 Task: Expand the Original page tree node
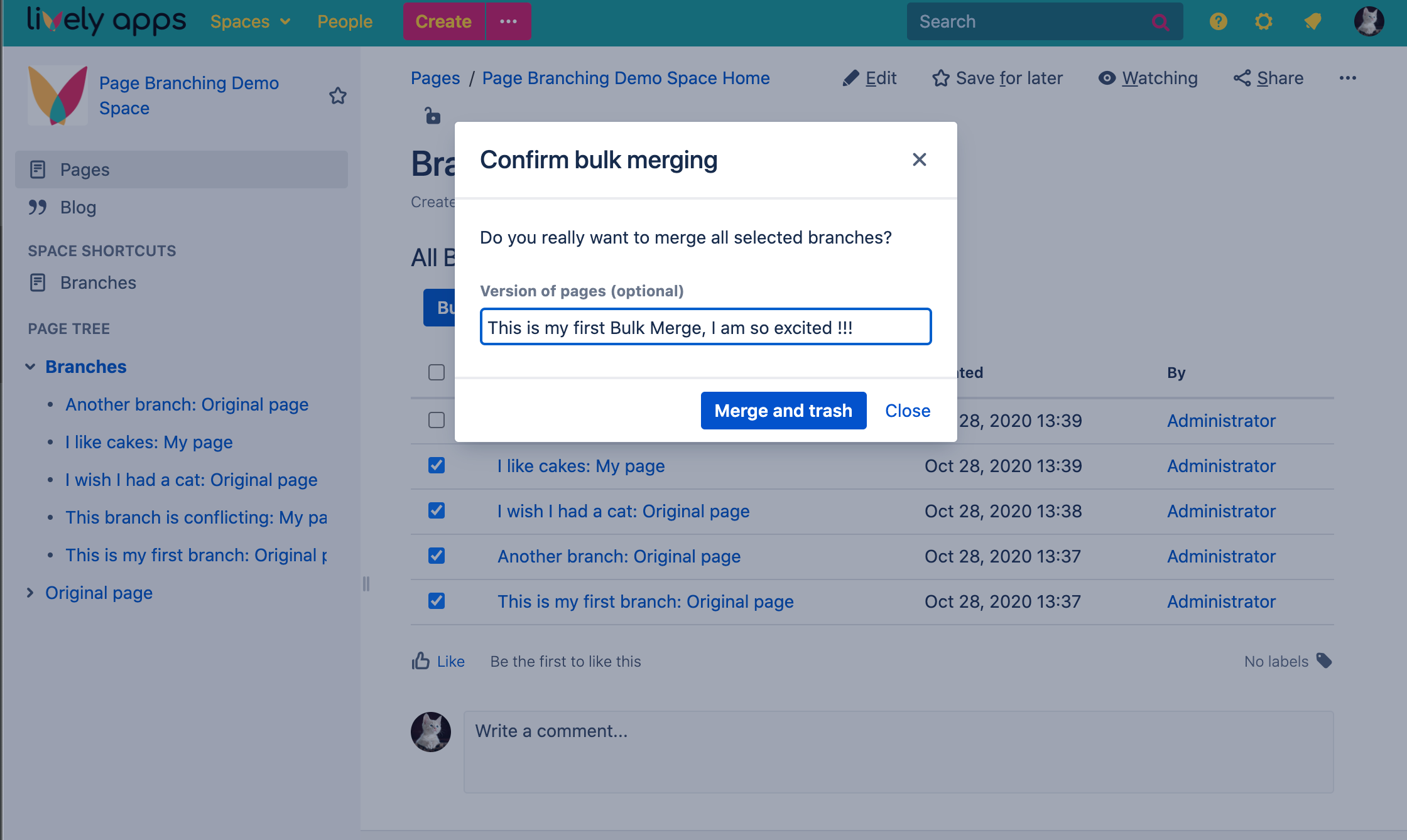(x=30, y=593)
